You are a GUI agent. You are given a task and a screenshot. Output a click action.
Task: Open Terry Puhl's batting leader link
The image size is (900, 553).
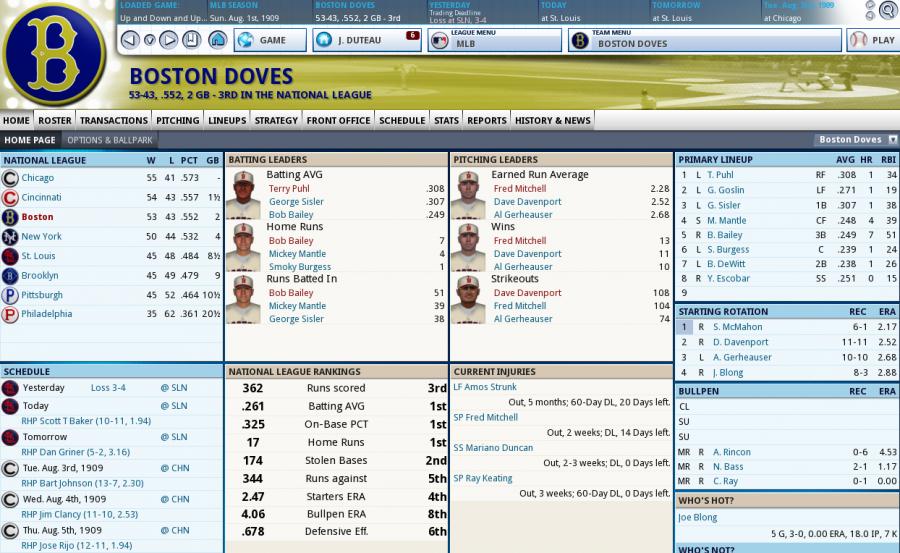(289, 188)
